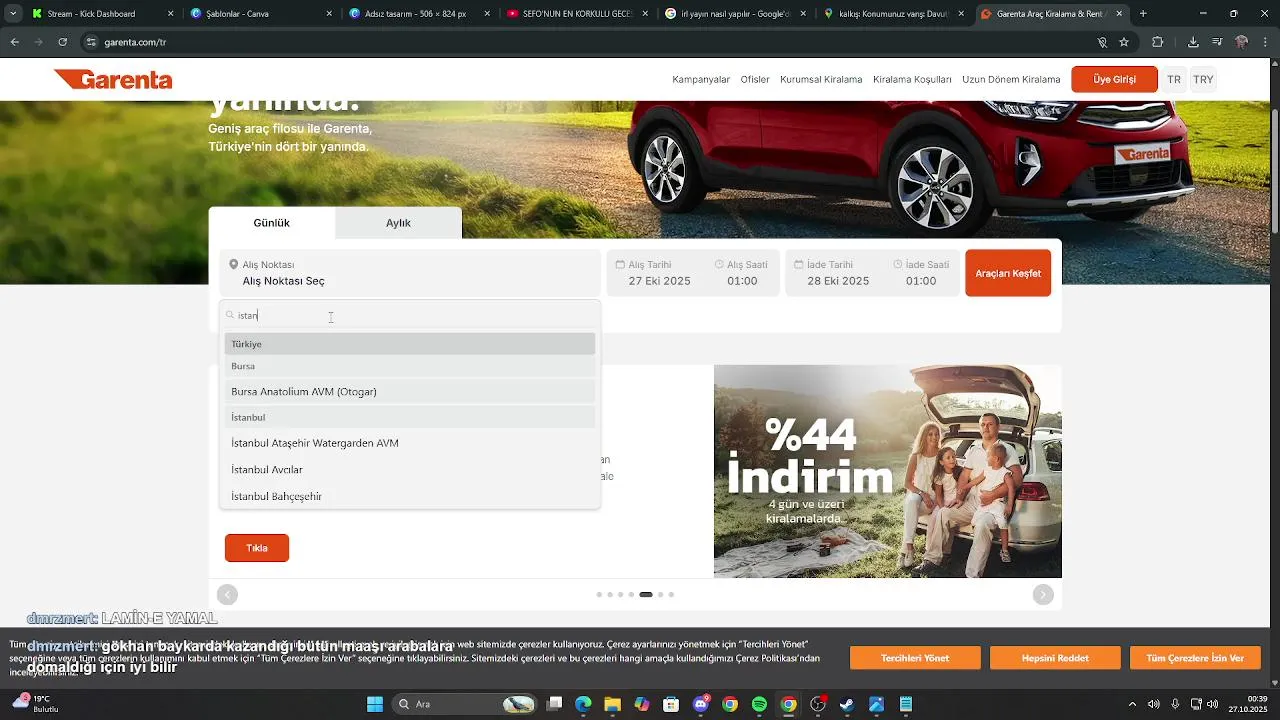Click the microphone icon in system tray
This screenshot has height=720, width=1280.
pyautogui.click(x=1175, y=704)
